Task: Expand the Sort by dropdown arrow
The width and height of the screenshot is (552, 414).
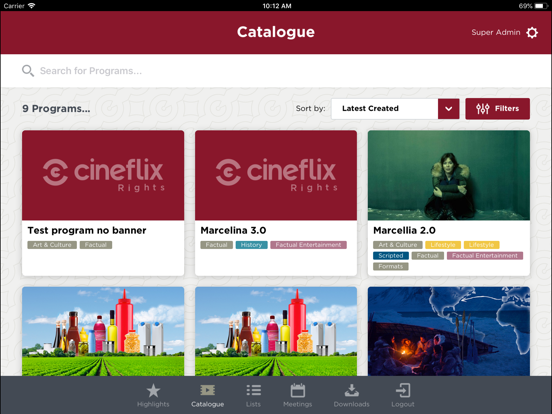Action: click(x=448, y=109)
